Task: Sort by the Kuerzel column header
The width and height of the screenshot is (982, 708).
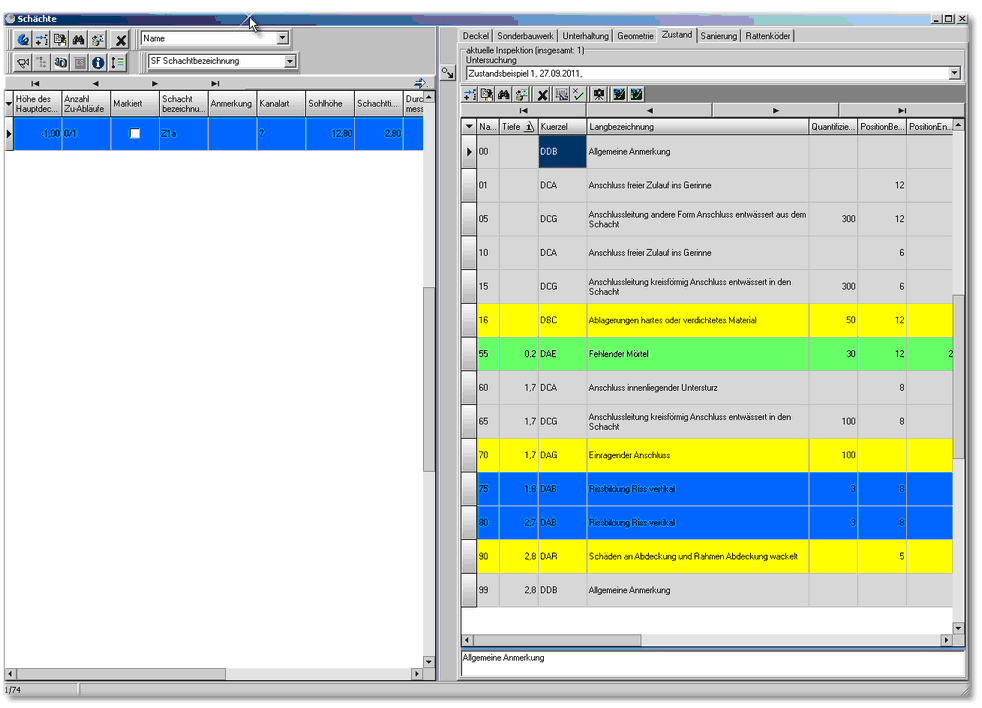Action: click(x=561, y=127)
